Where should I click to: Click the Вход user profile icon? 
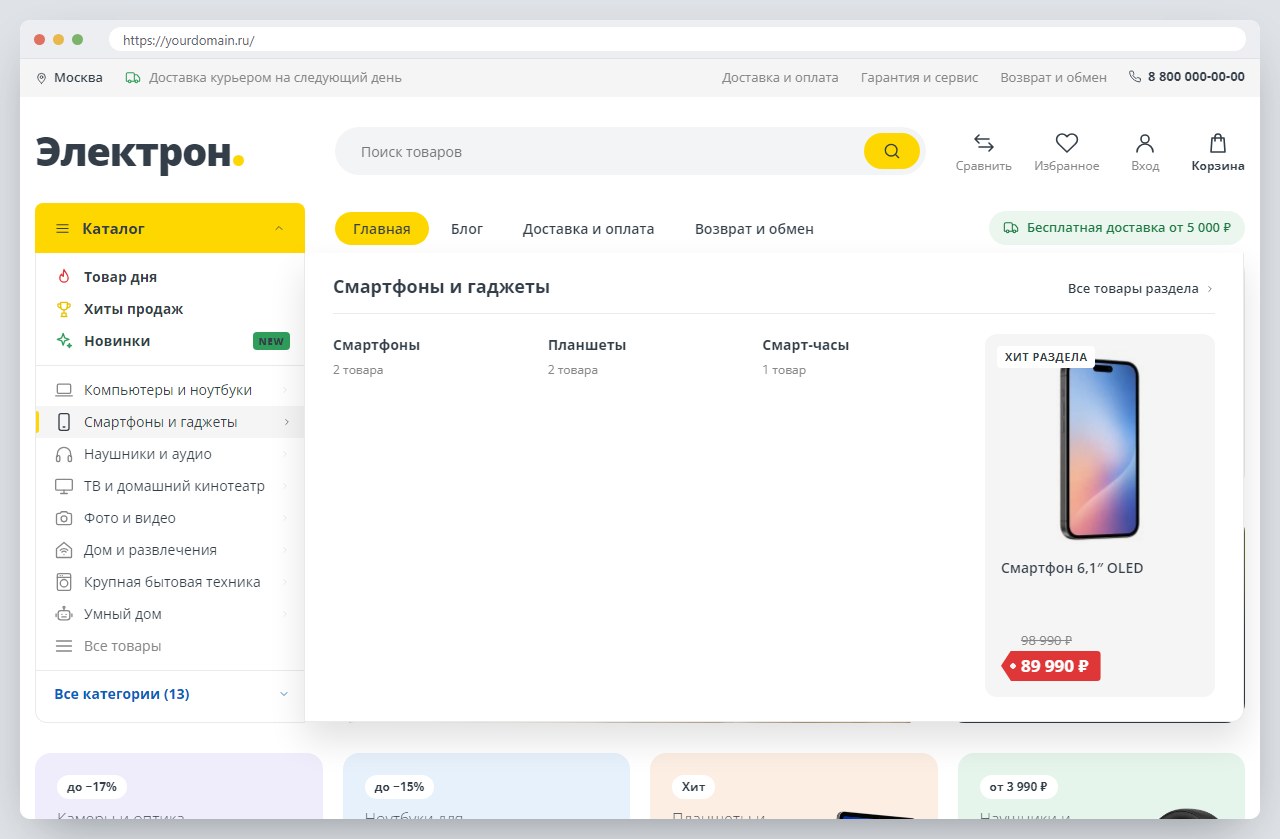pos(1145,143)
